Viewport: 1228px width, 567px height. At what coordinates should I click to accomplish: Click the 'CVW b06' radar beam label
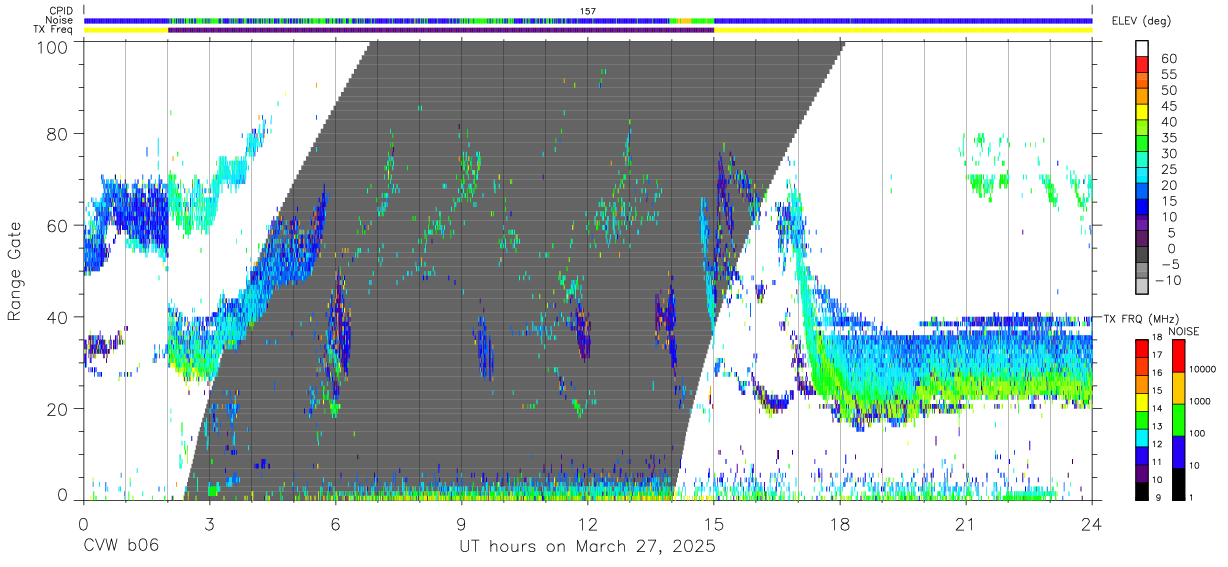tap(120, 547)
